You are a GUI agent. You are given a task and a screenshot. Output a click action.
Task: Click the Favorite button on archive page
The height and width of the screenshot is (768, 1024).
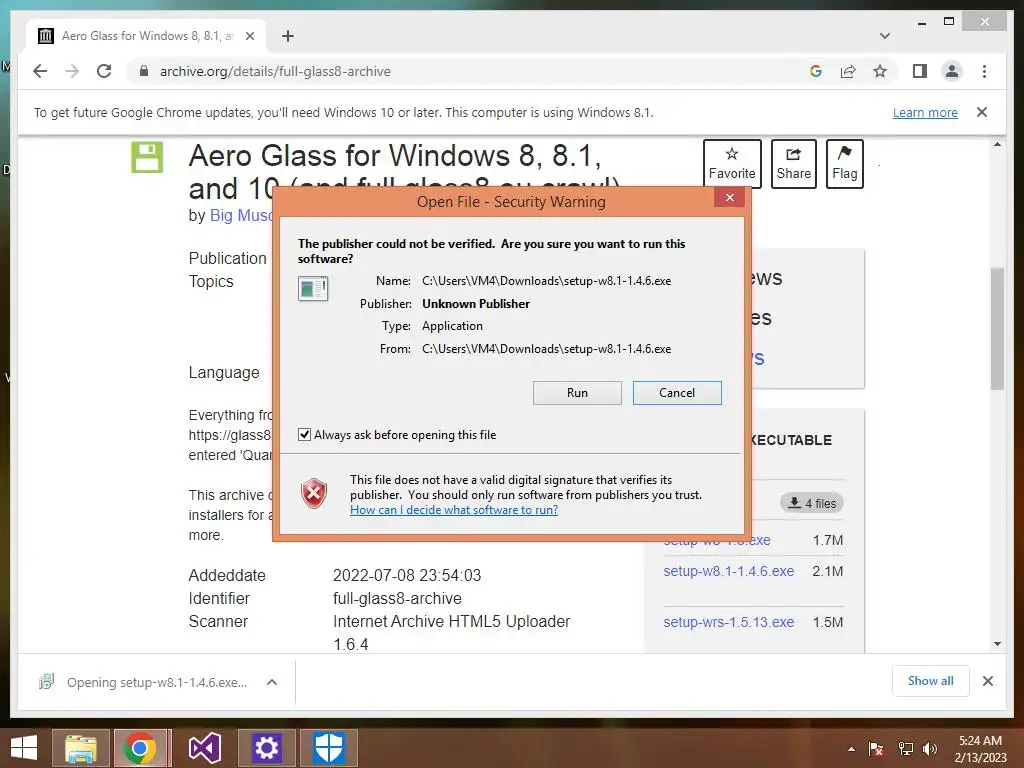pyautogui.click(x=732, y=163)
